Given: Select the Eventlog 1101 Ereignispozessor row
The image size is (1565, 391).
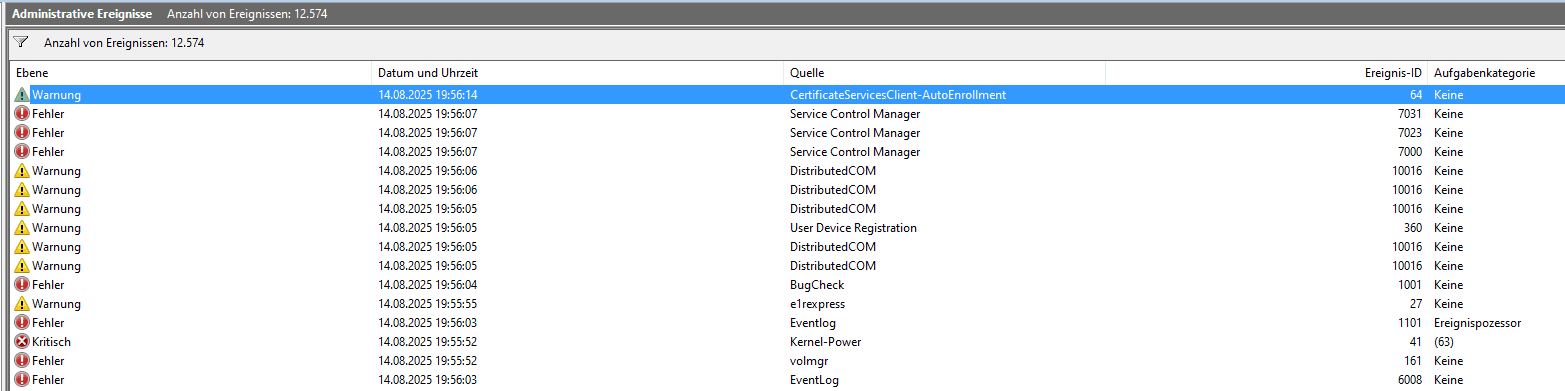Looking at the screenshot, I should [788, 323].
